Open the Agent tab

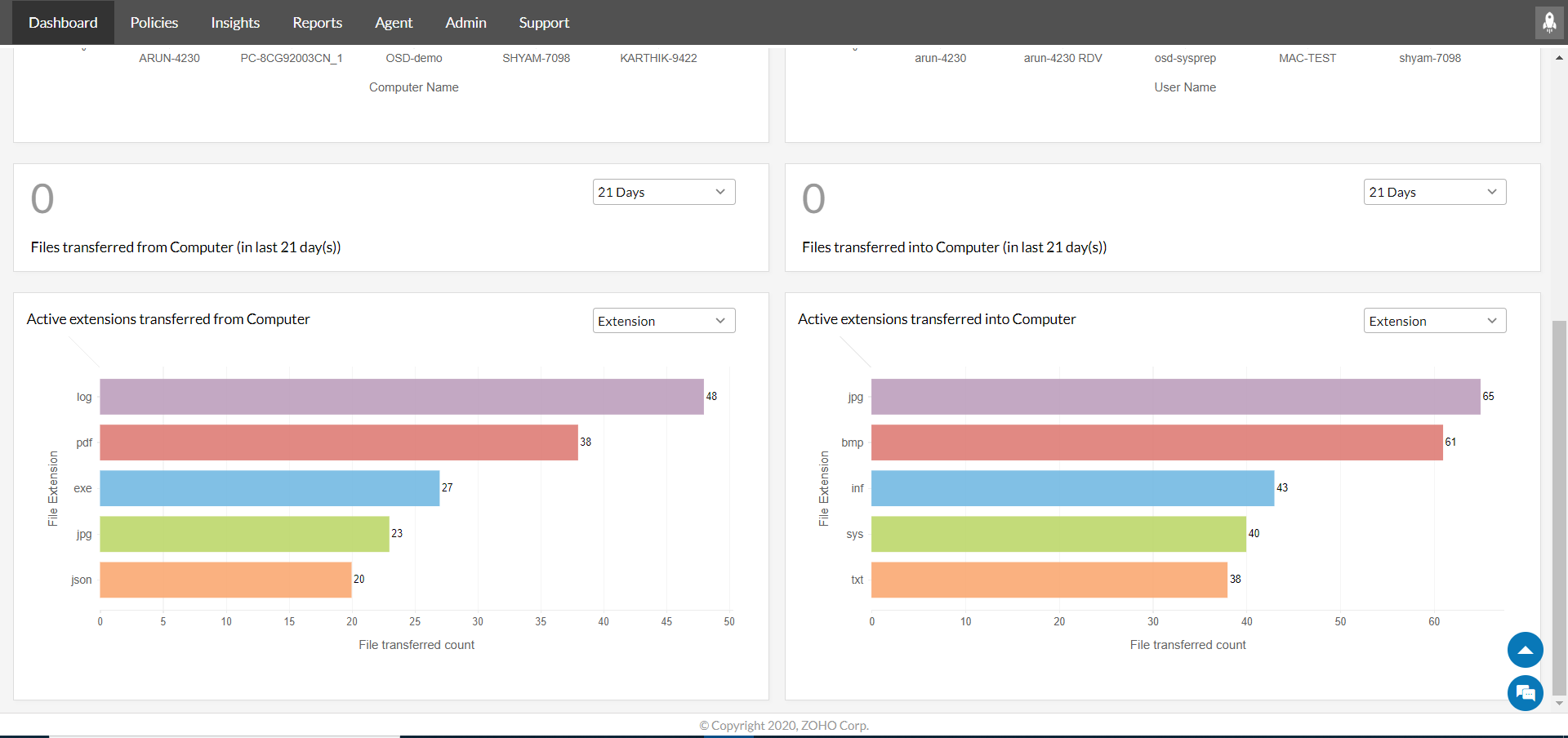tap(394, 23)
